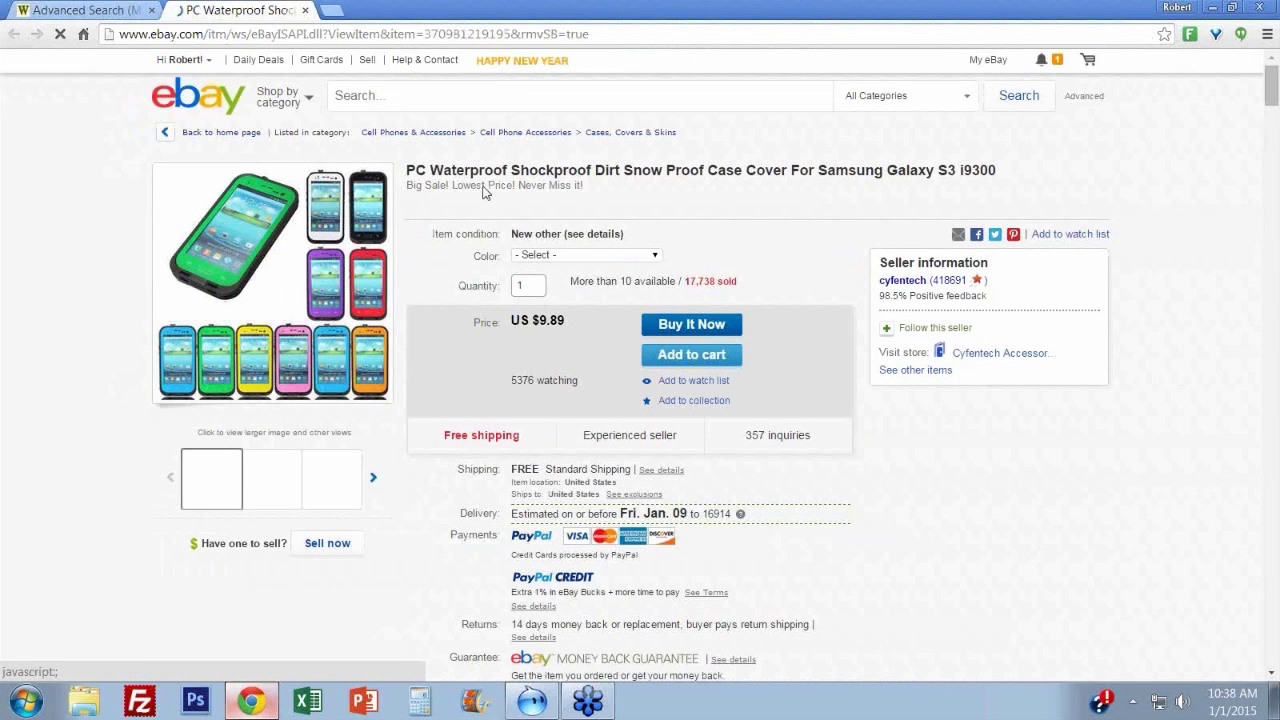Image resolution: width=1280 pixels, height=720 pixels.
Task: Click the follow this seller plus icon
Action: tap(886, 328)
